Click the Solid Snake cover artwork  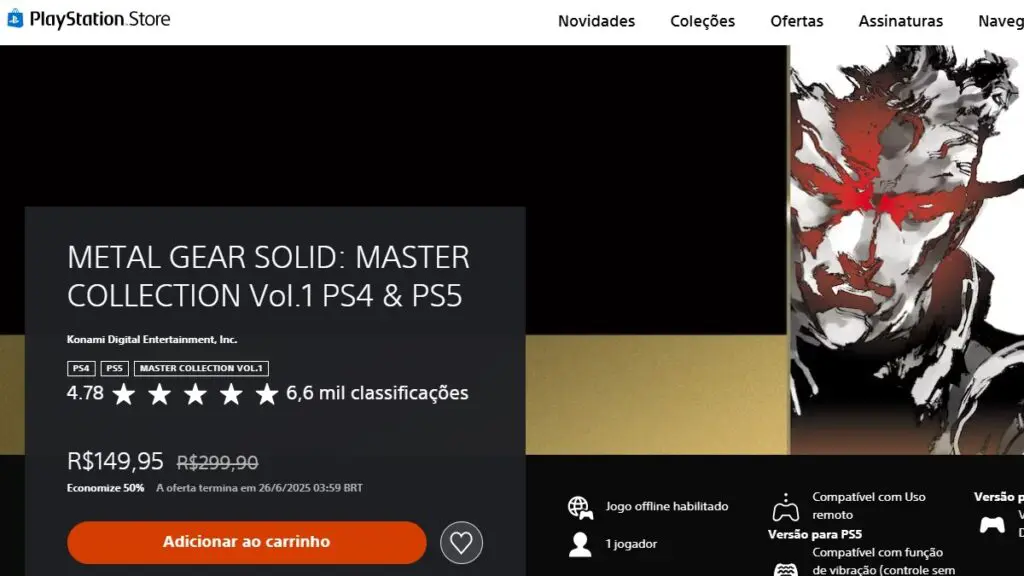(x=906, y=249)
